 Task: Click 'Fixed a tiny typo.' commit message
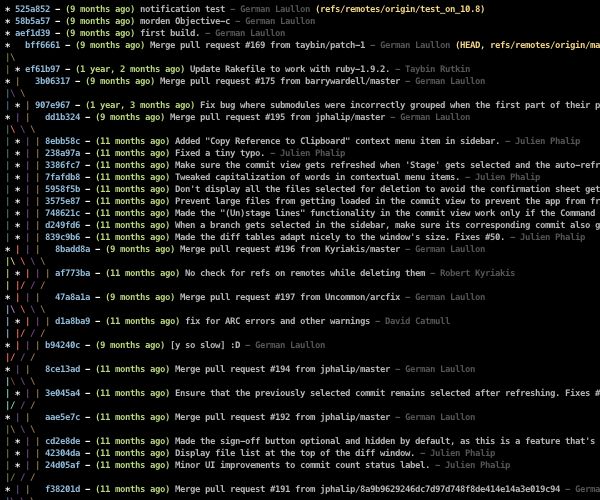tap(220, 153)
